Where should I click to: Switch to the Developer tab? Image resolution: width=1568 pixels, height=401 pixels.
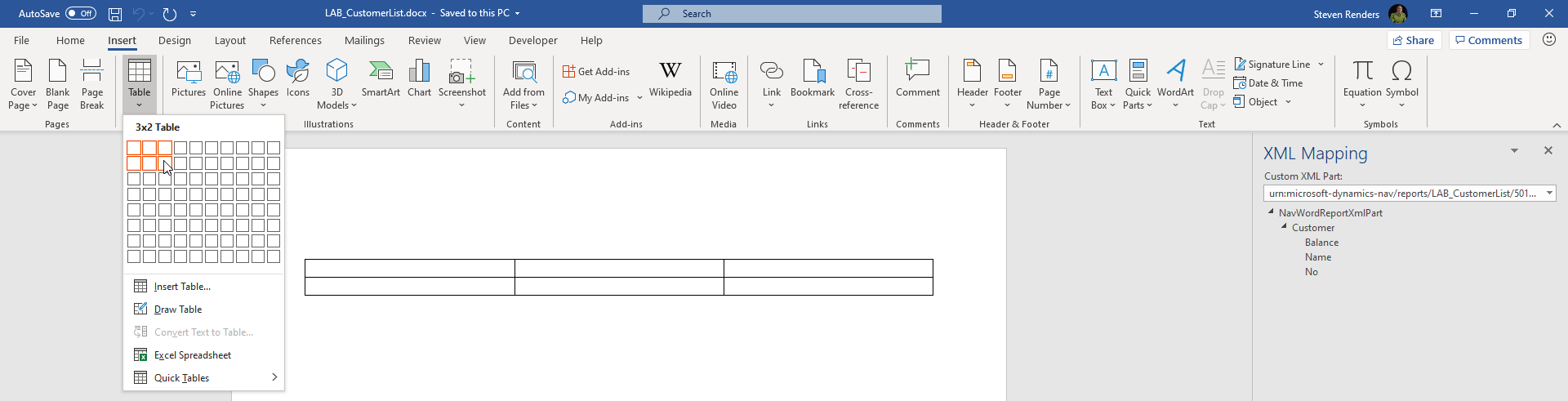click(x=532, y=40)
